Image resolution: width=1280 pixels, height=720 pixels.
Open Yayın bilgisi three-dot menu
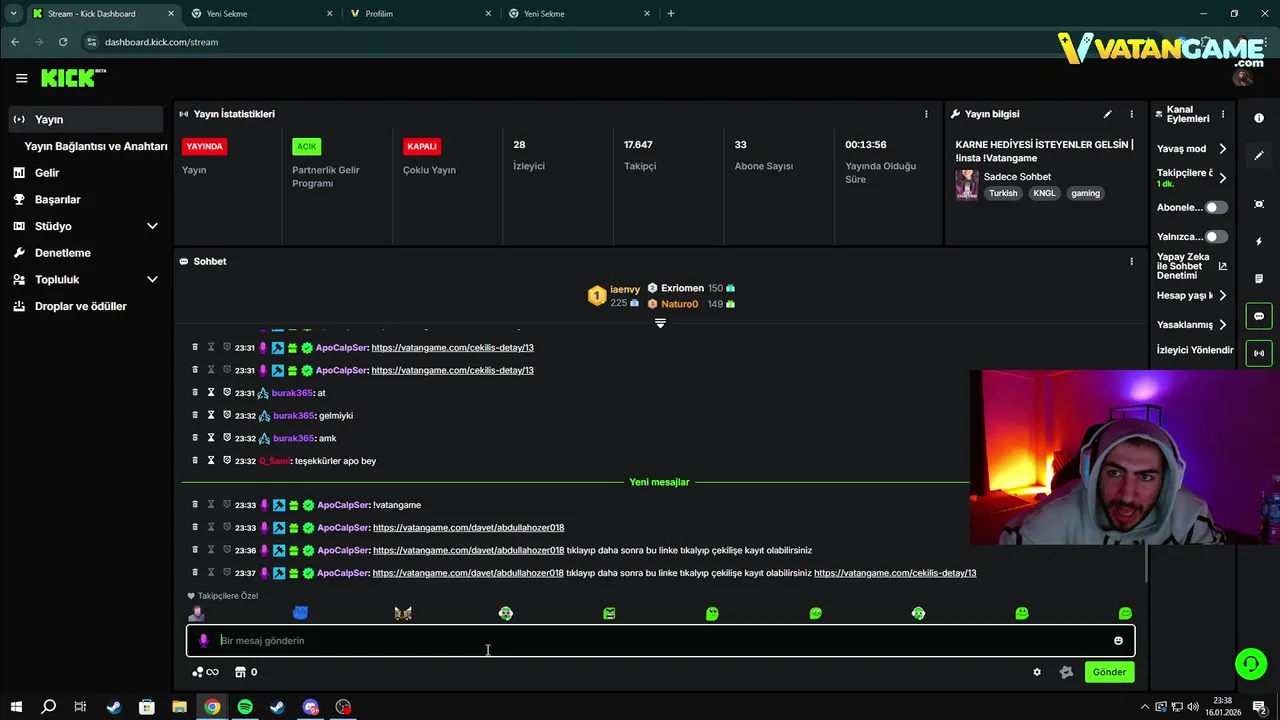point(1132,114)
